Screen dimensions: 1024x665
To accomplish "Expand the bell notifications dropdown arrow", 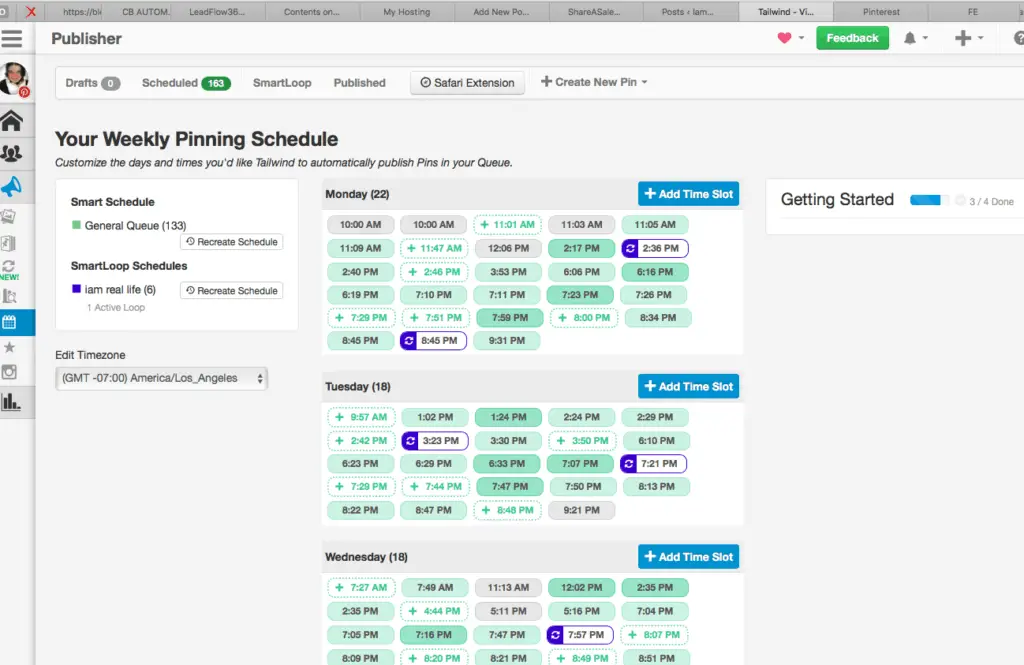I will (925, 39).
